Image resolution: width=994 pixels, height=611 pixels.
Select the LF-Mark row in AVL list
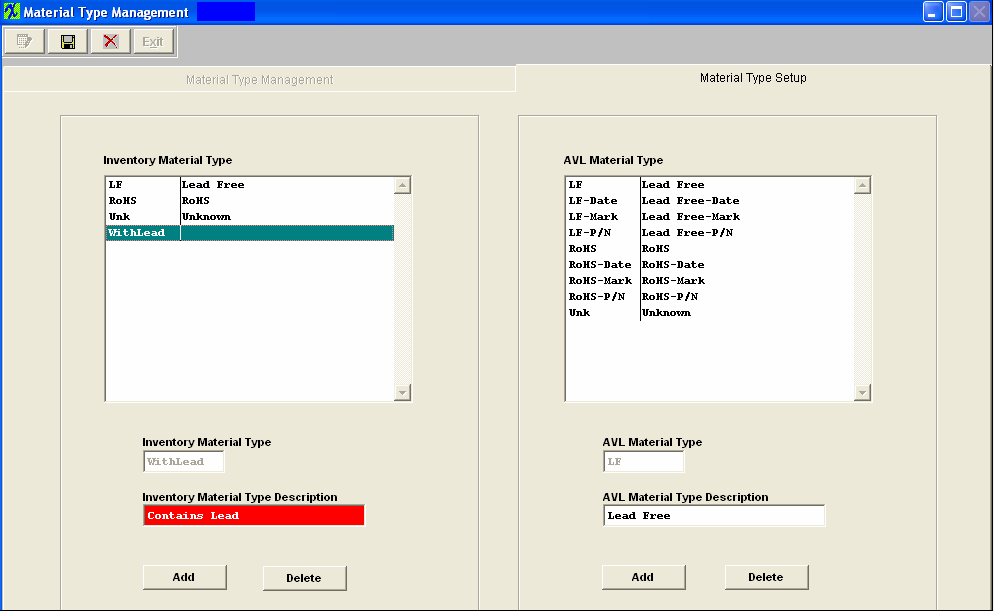pyautogui.click(x=709, y=217)
